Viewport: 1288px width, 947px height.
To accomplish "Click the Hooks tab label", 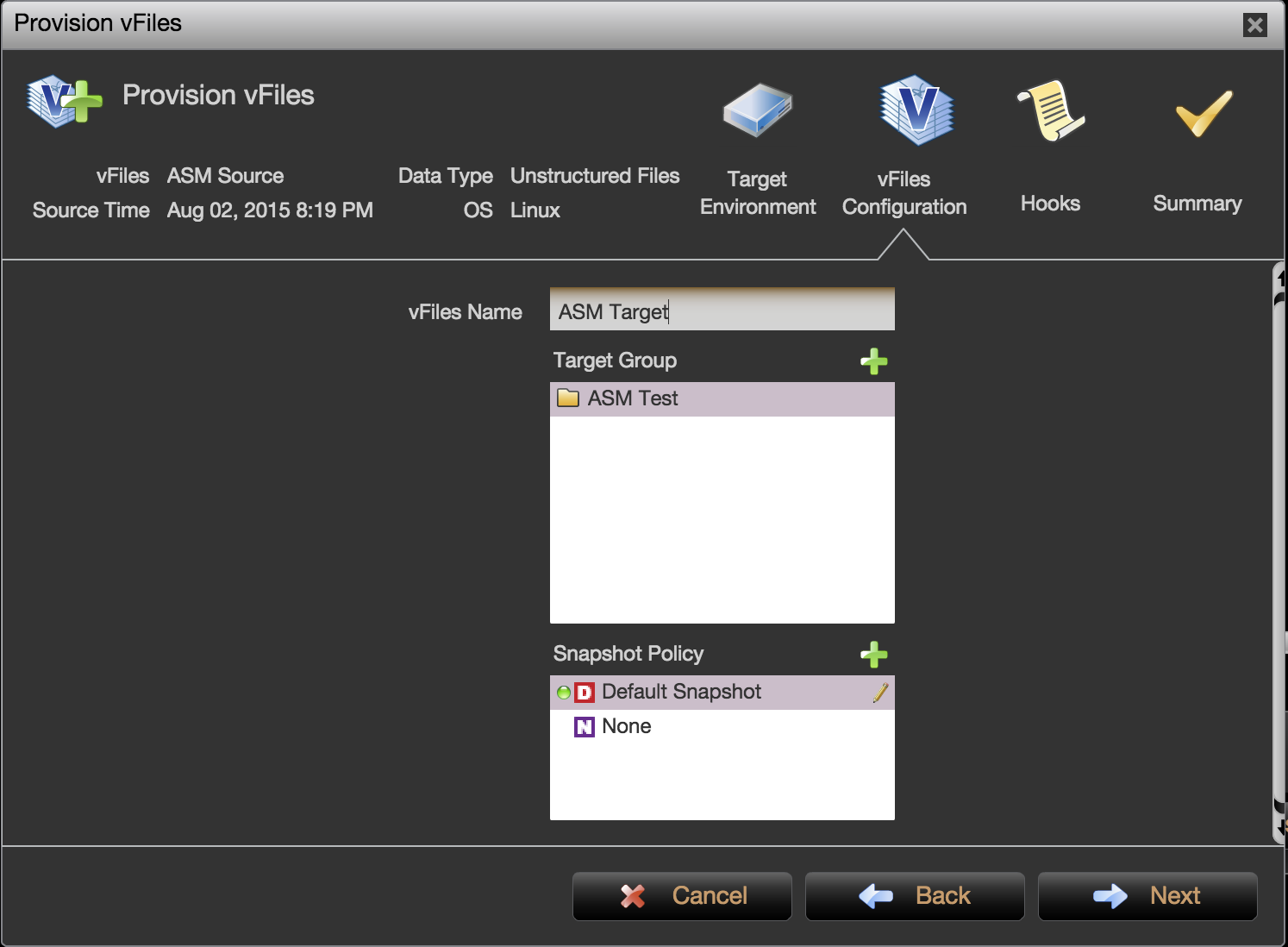I will pos(1050,204).
